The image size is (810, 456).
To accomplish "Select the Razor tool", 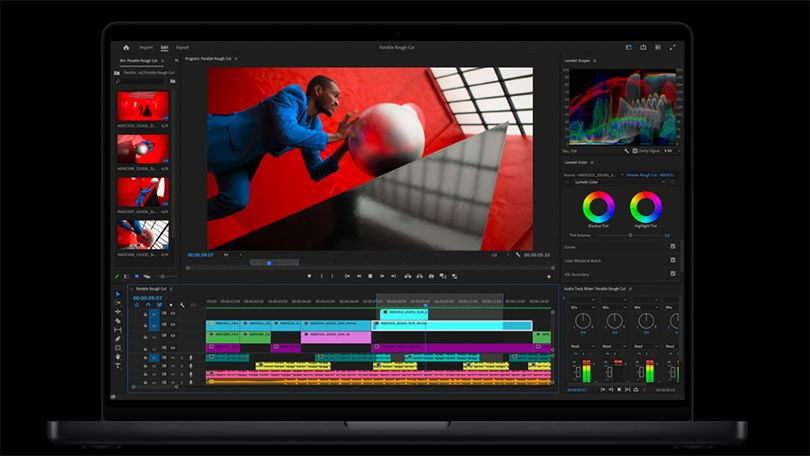I will 118,321.
